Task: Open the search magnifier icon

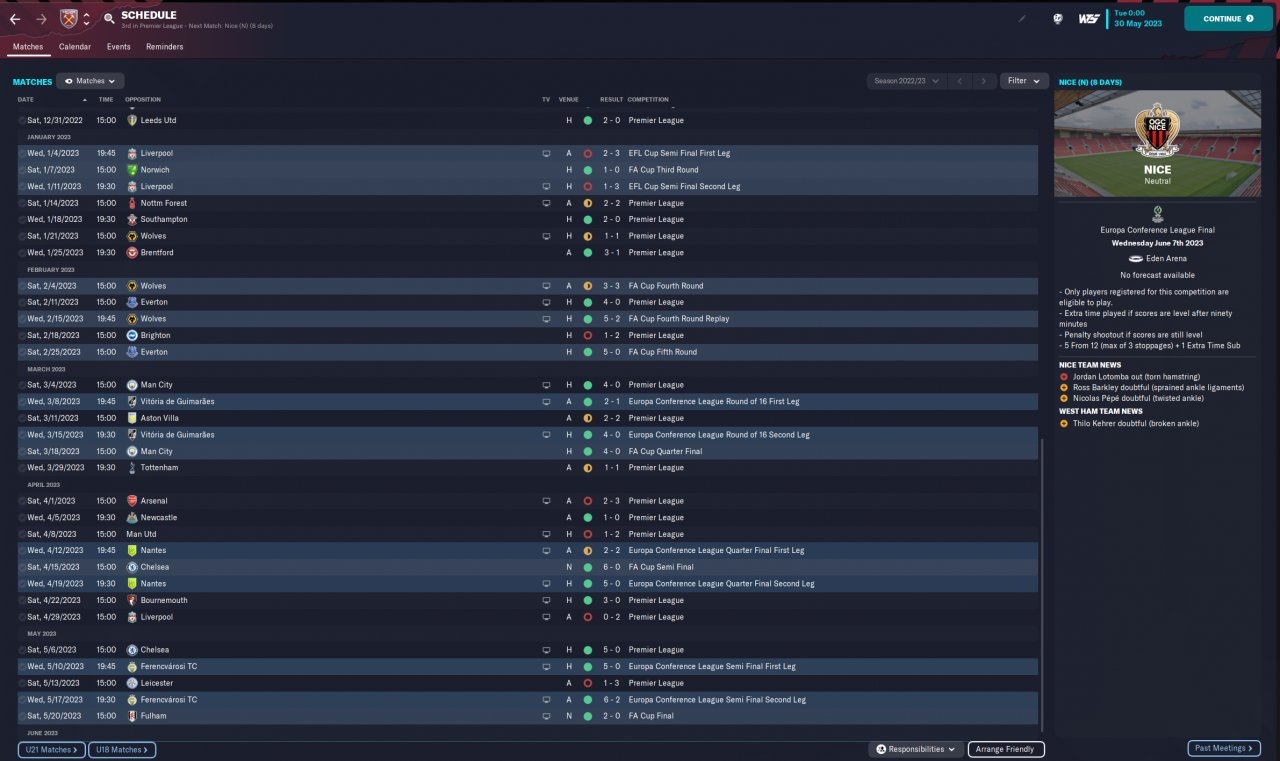Action: 108,19
